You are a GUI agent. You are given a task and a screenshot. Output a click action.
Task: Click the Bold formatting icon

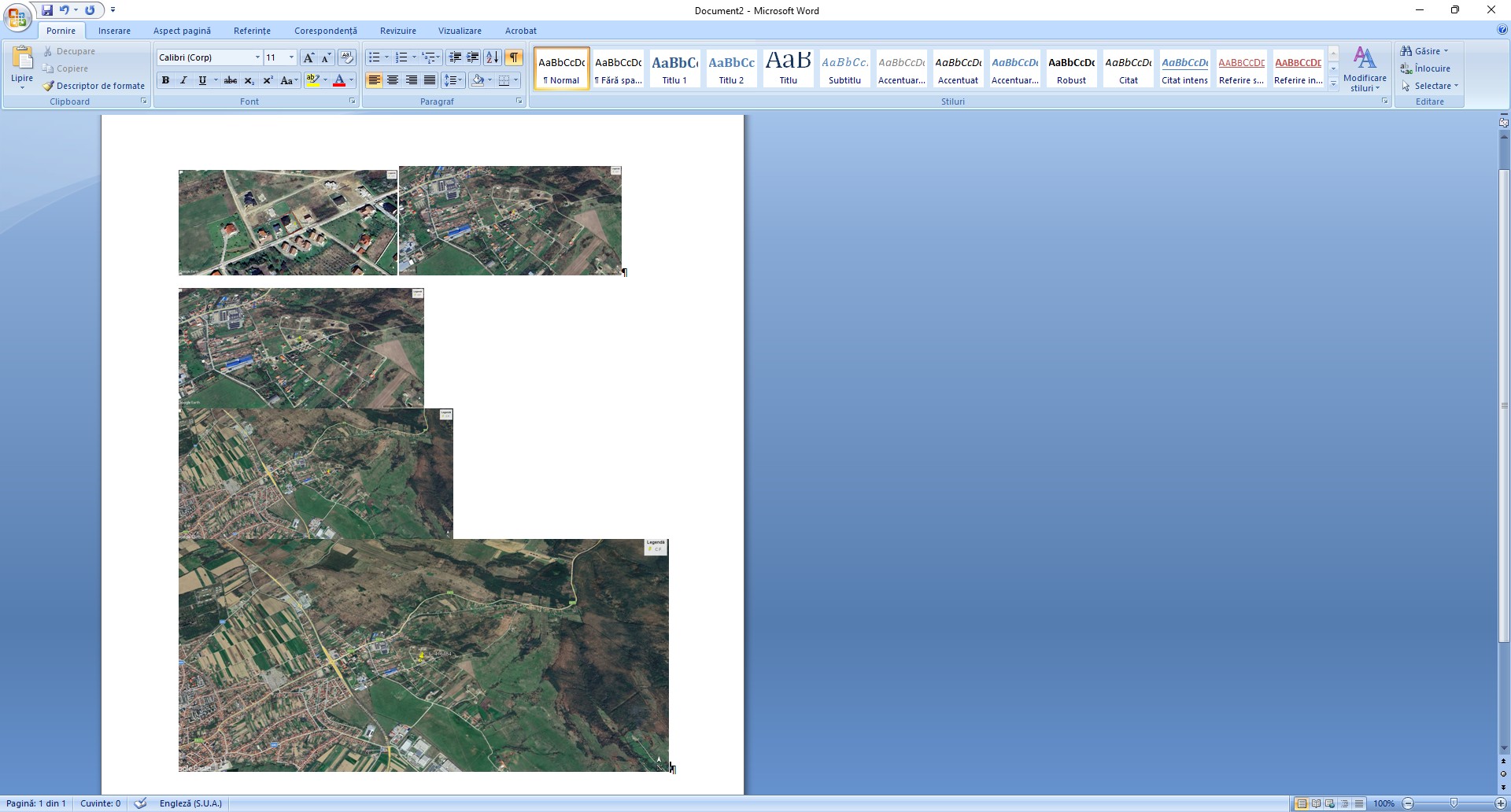click(x=165, y=80)
